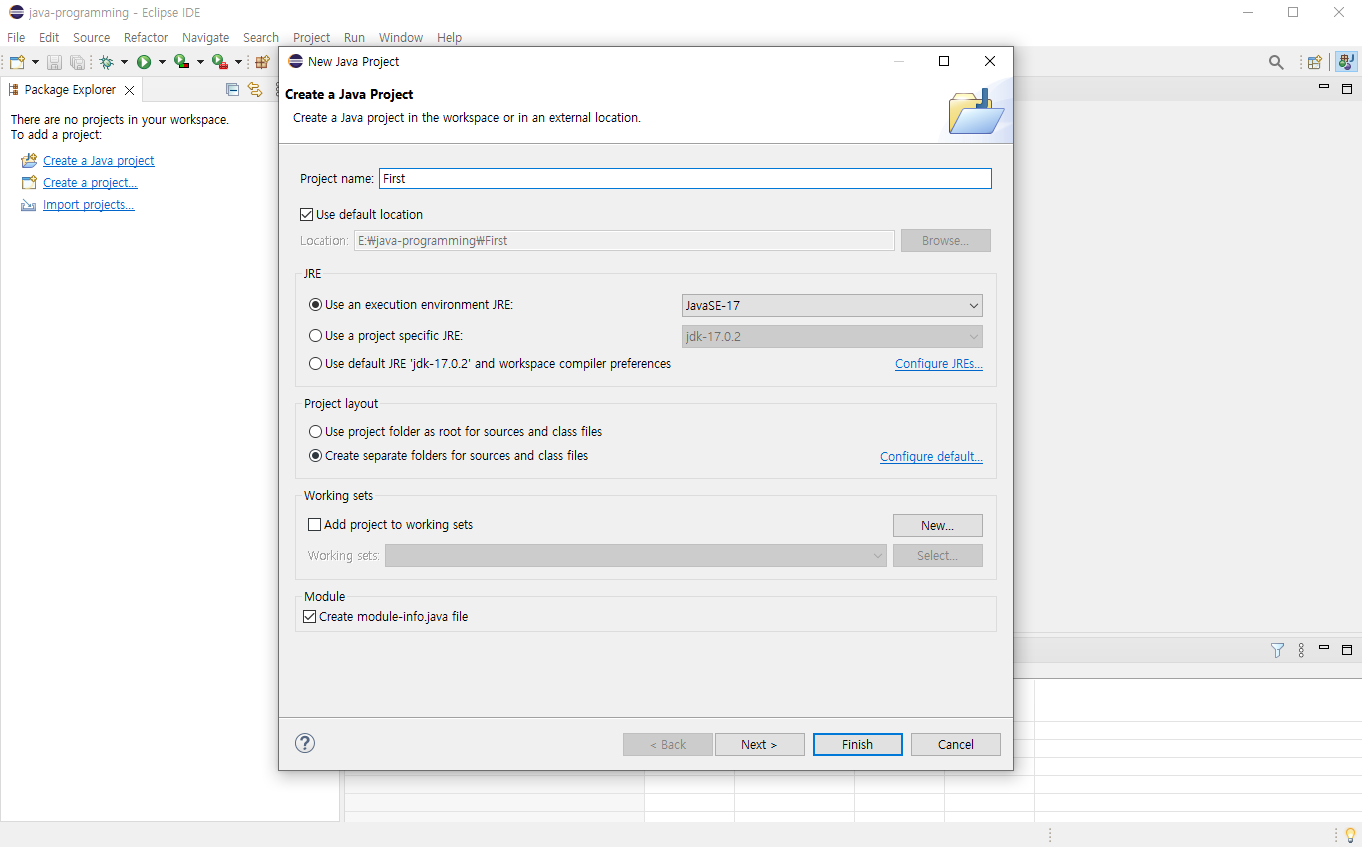Open the bottom panel View Menu dots
1362x847 pixels.
[1301, 650]
